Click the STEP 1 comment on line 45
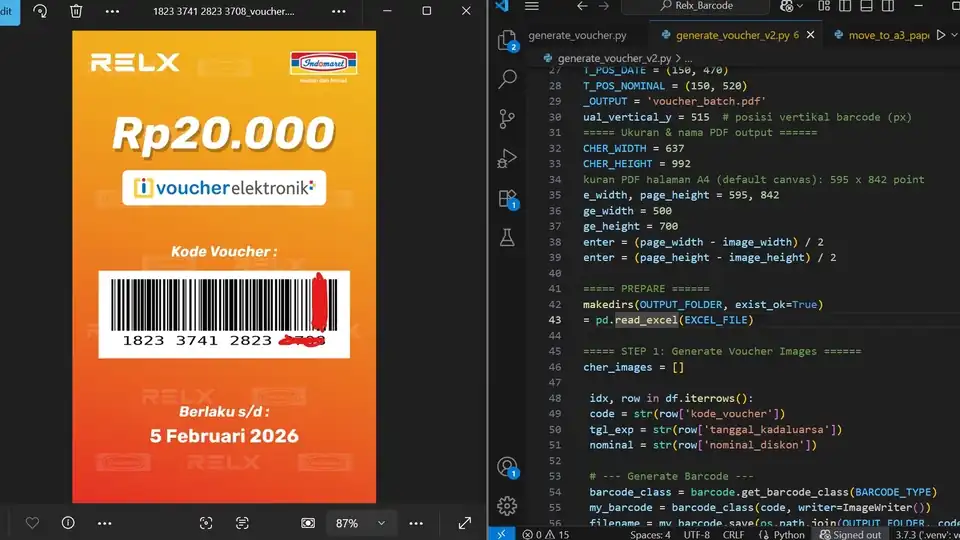 [x=722, y=351]
